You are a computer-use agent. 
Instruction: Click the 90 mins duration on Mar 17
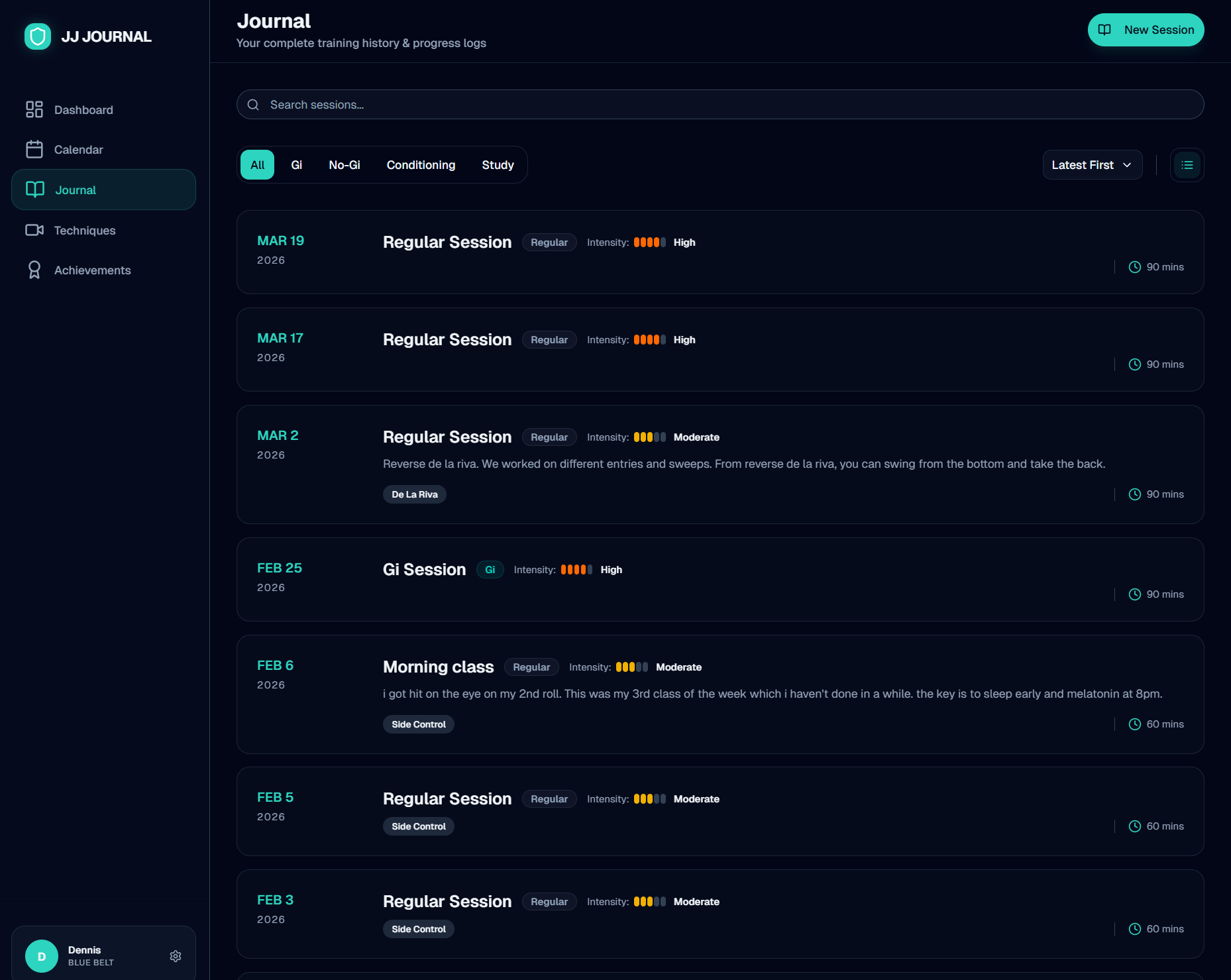click(1165, 364)
